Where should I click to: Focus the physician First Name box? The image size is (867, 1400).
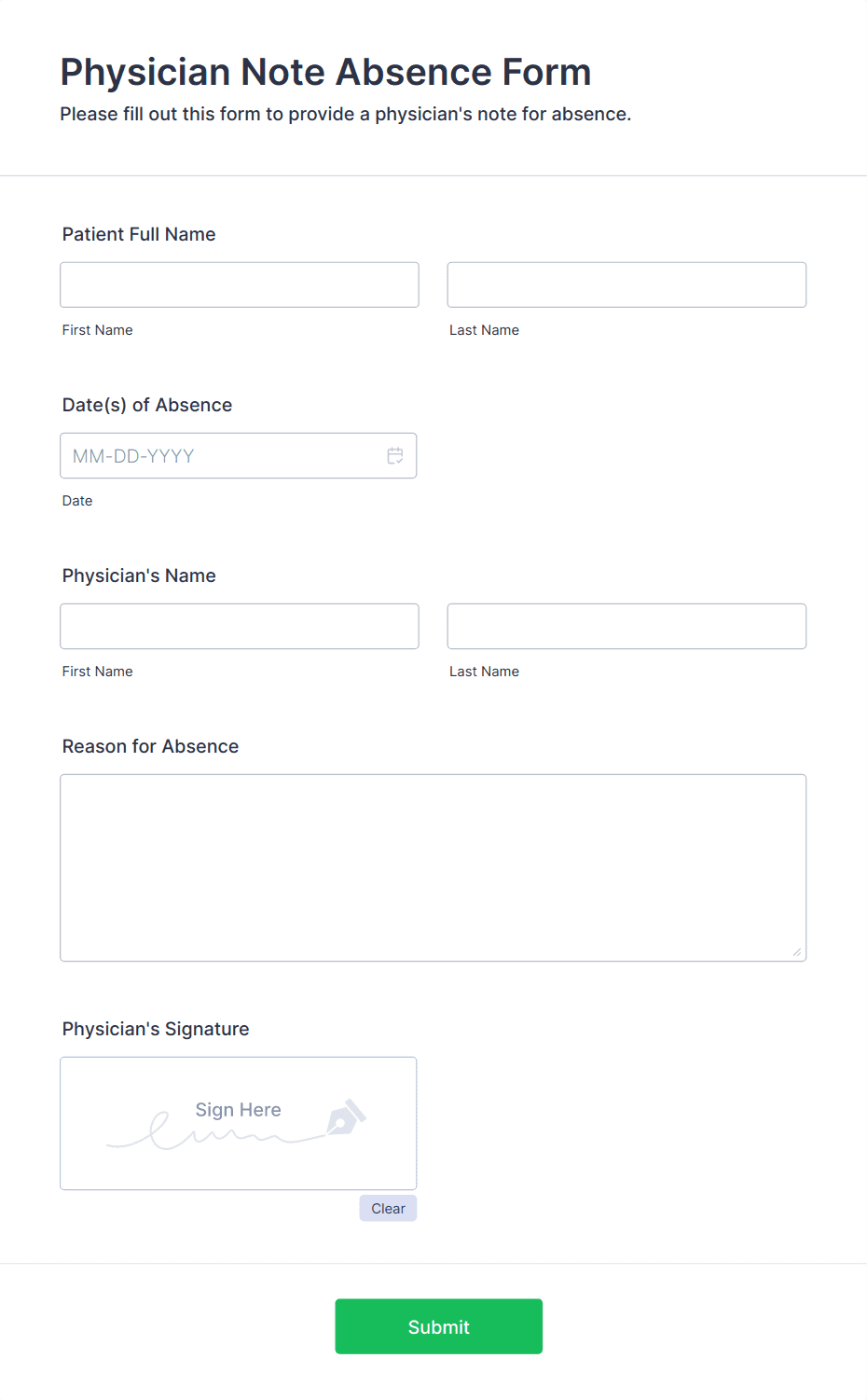coord(239,626)
